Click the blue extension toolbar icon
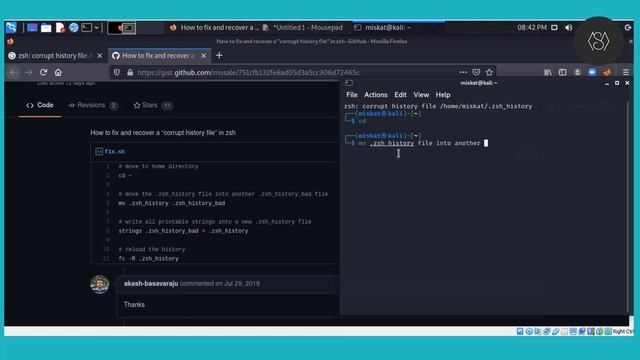This screenshot has width=640, height=360. click(x=592, y=72)
